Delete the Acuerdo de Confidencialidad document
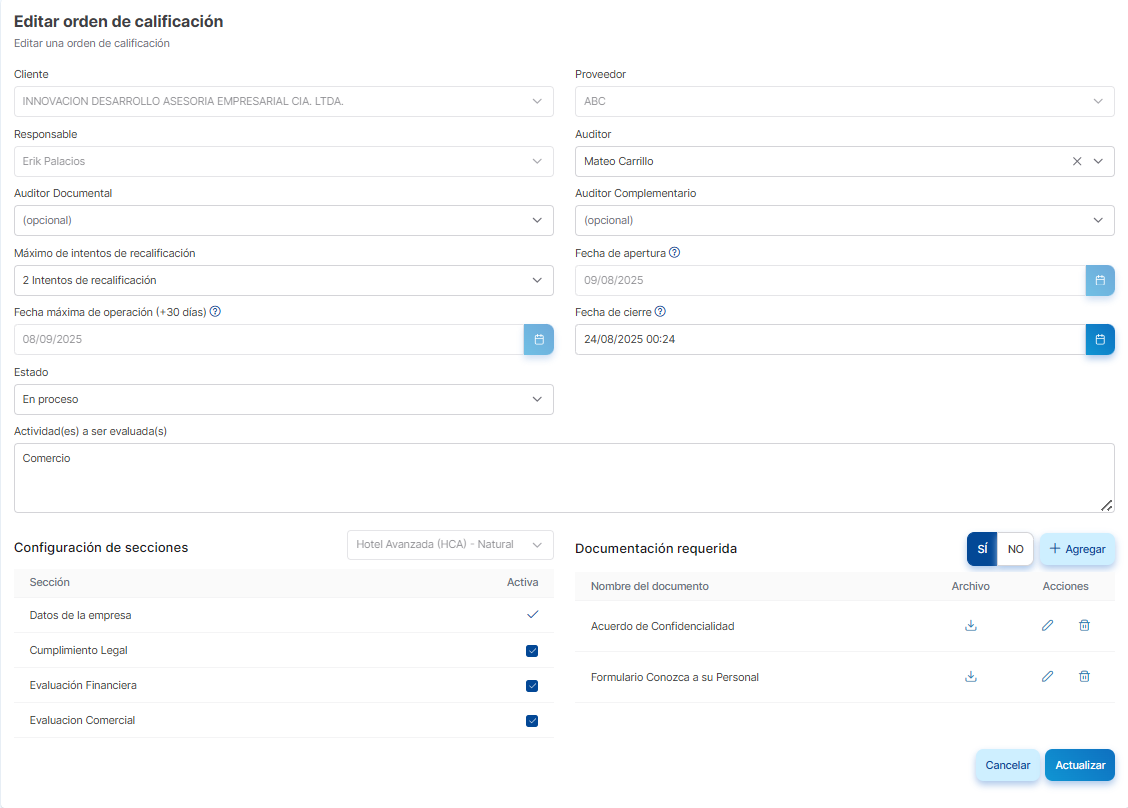Viewport: 1128px width, 808px height. (1084, 626)
